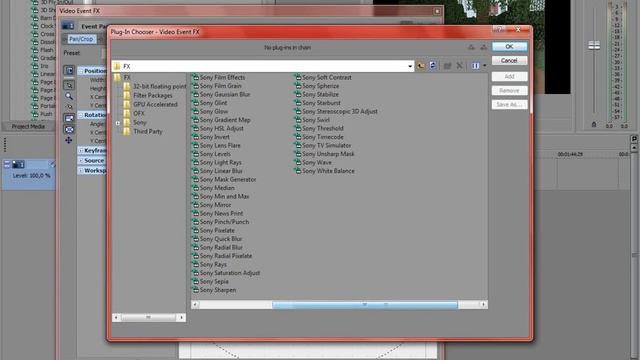Click the plug-in list scroll left arrow
This screenshot has width=640, height=360.
pyautogui.click(x=195, y=304)
